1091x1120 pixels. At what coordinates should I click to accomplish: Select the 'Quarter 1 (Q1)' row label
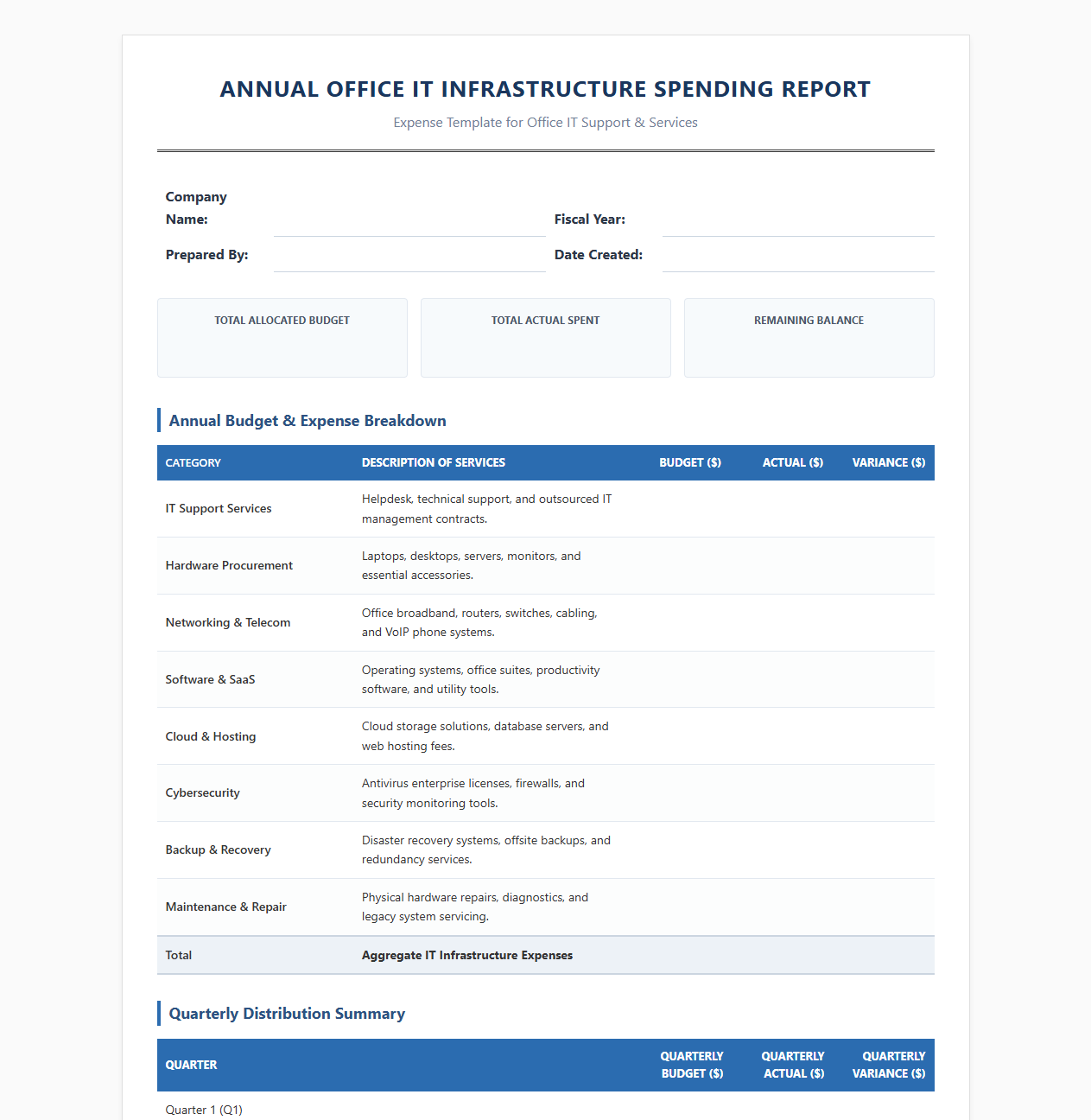click(x=204, y=1110)
